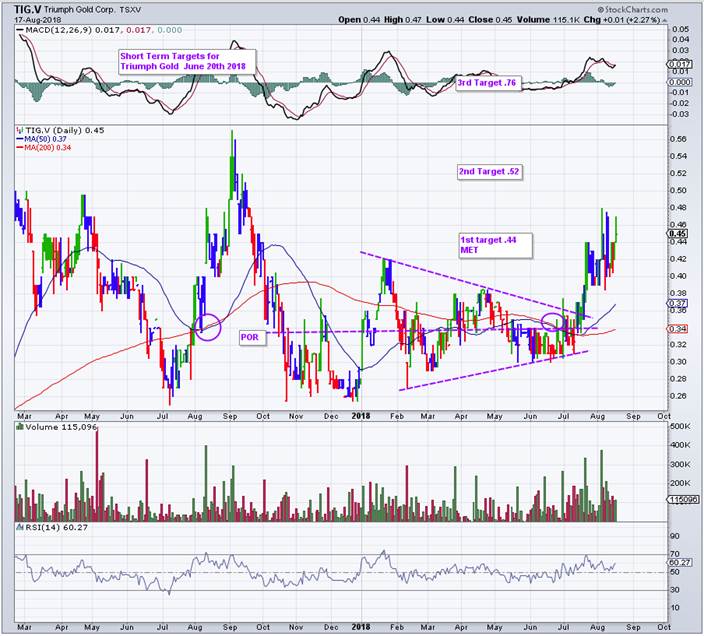Screen dimensions: 704x636
Task: Click the 500K volume axis label
Action: 681,426
